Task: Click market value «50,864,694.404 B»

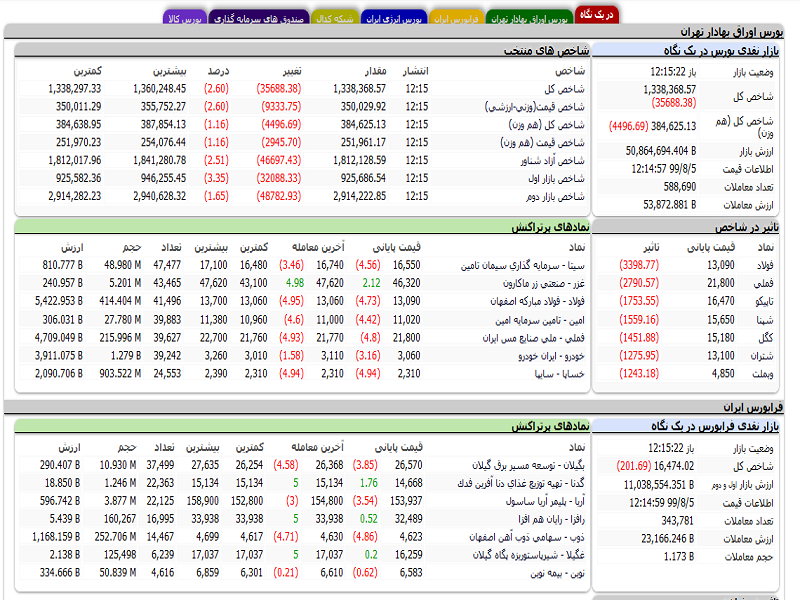Action: (661, 151)
